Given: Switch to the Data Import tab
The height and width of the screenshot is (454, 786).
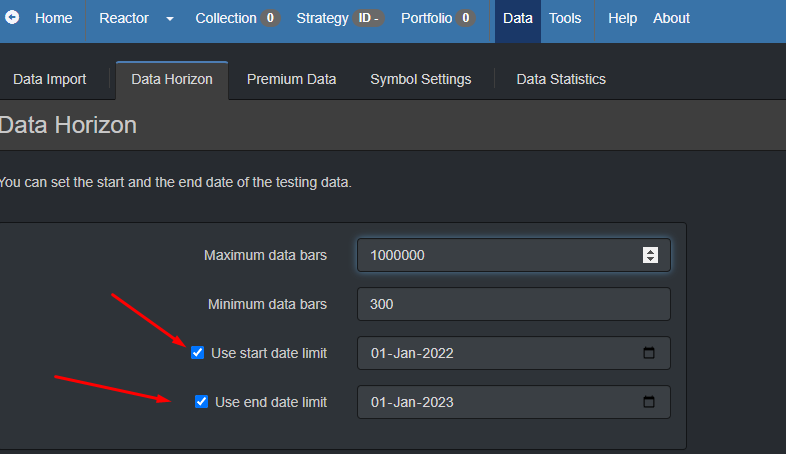Looking at the screenshot, I should tap(50, 79).
